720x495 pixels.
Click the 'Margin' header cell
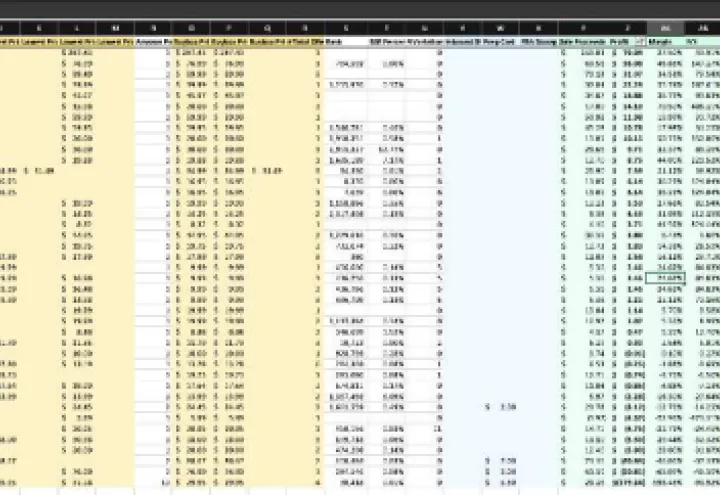[665, 42]
